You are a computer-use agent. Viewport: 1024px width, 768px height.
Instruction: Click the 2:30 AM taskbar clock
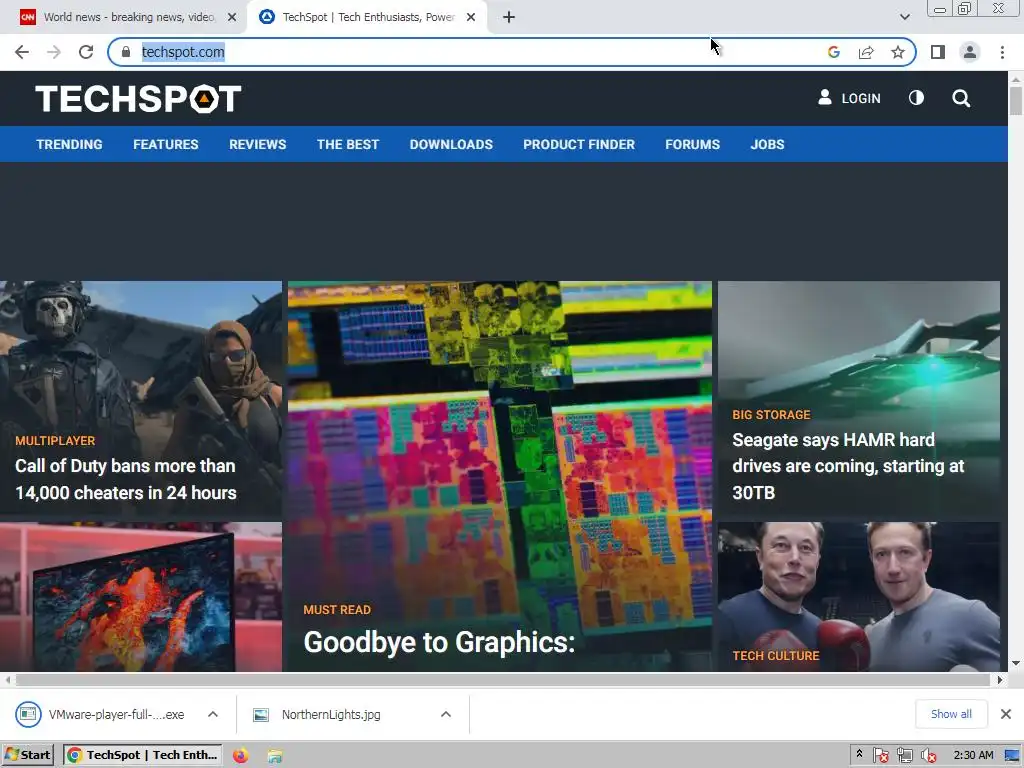tap(973, 755)
